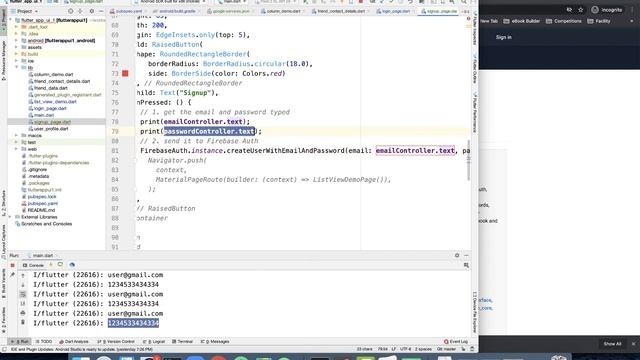Switch to android/build.gradle editor tab
The height and width of the screenshot is (360, 640).
pyautogui.click(x=177, y=11)
